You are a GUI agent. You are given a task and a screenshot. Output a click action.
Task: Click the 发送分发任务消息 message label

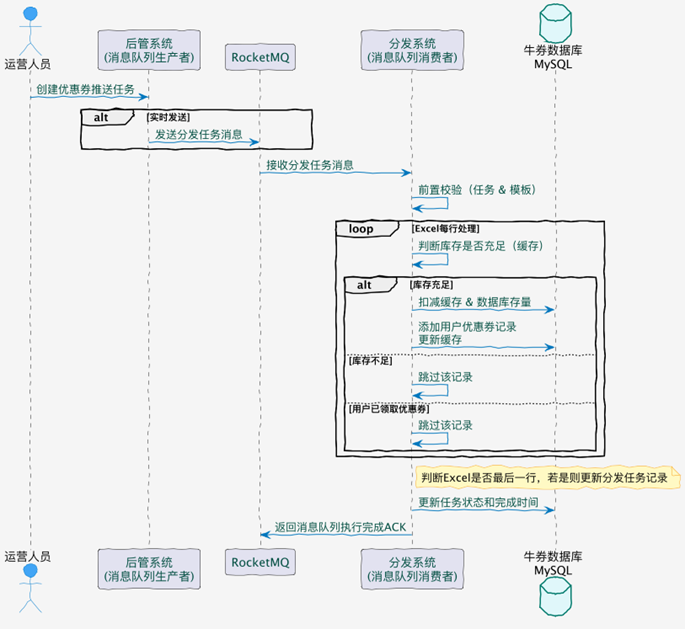point(198,134)
